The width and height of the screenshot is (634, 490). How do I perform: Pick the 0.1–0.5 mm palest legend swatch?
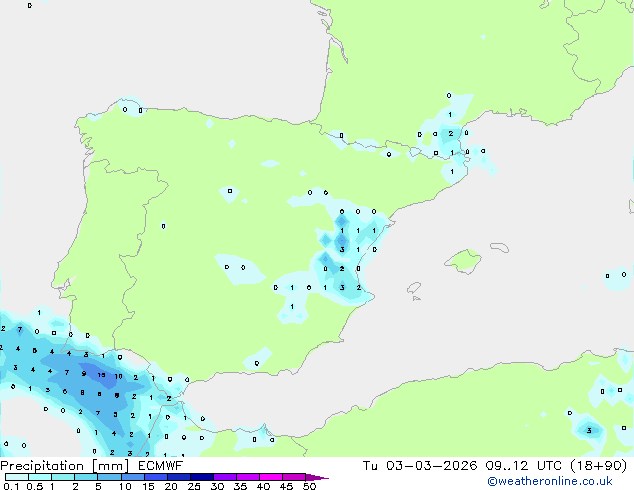(x=17, y=477)
